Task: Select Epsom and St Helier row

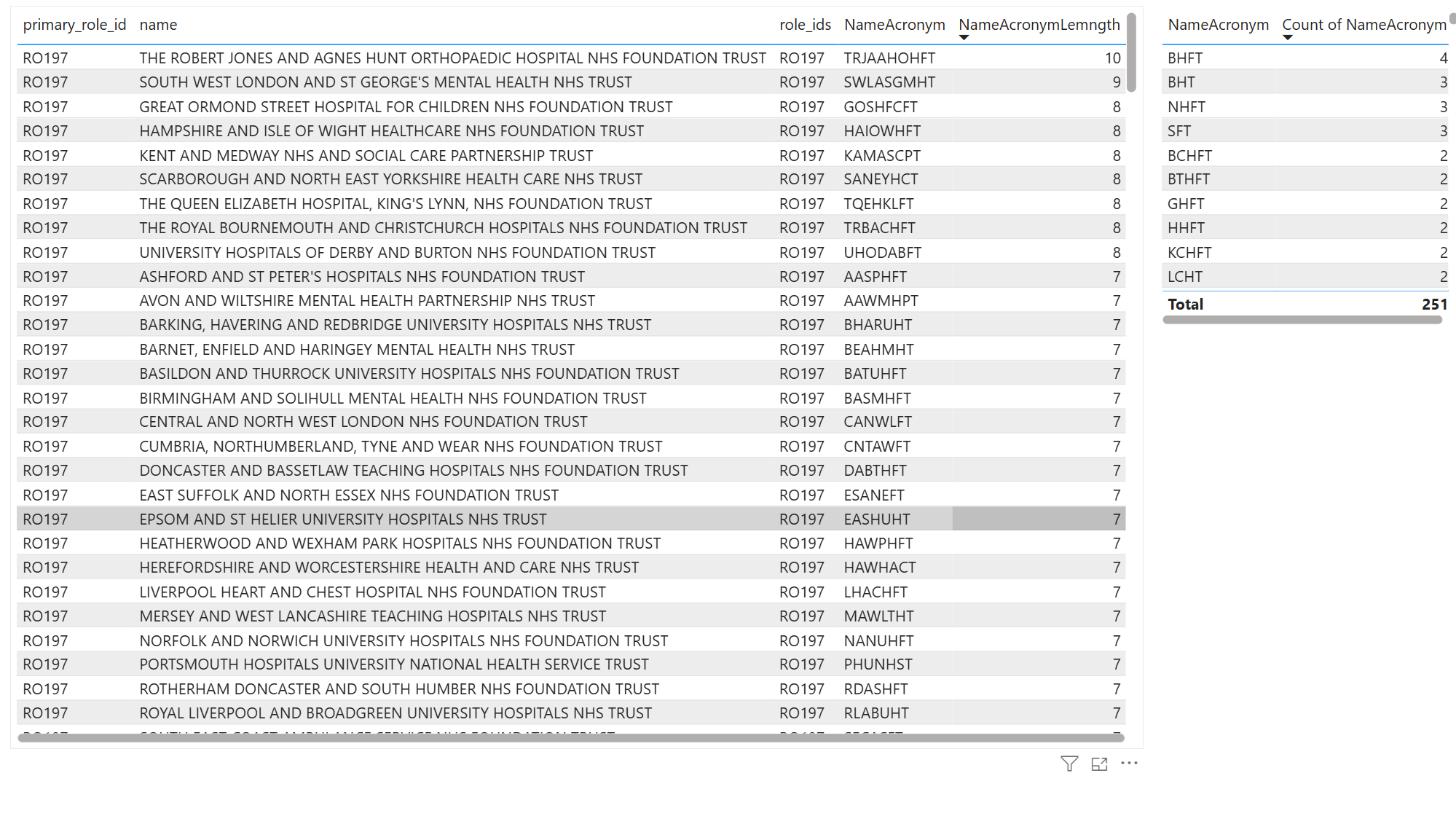Action: (x=571, y=519)
